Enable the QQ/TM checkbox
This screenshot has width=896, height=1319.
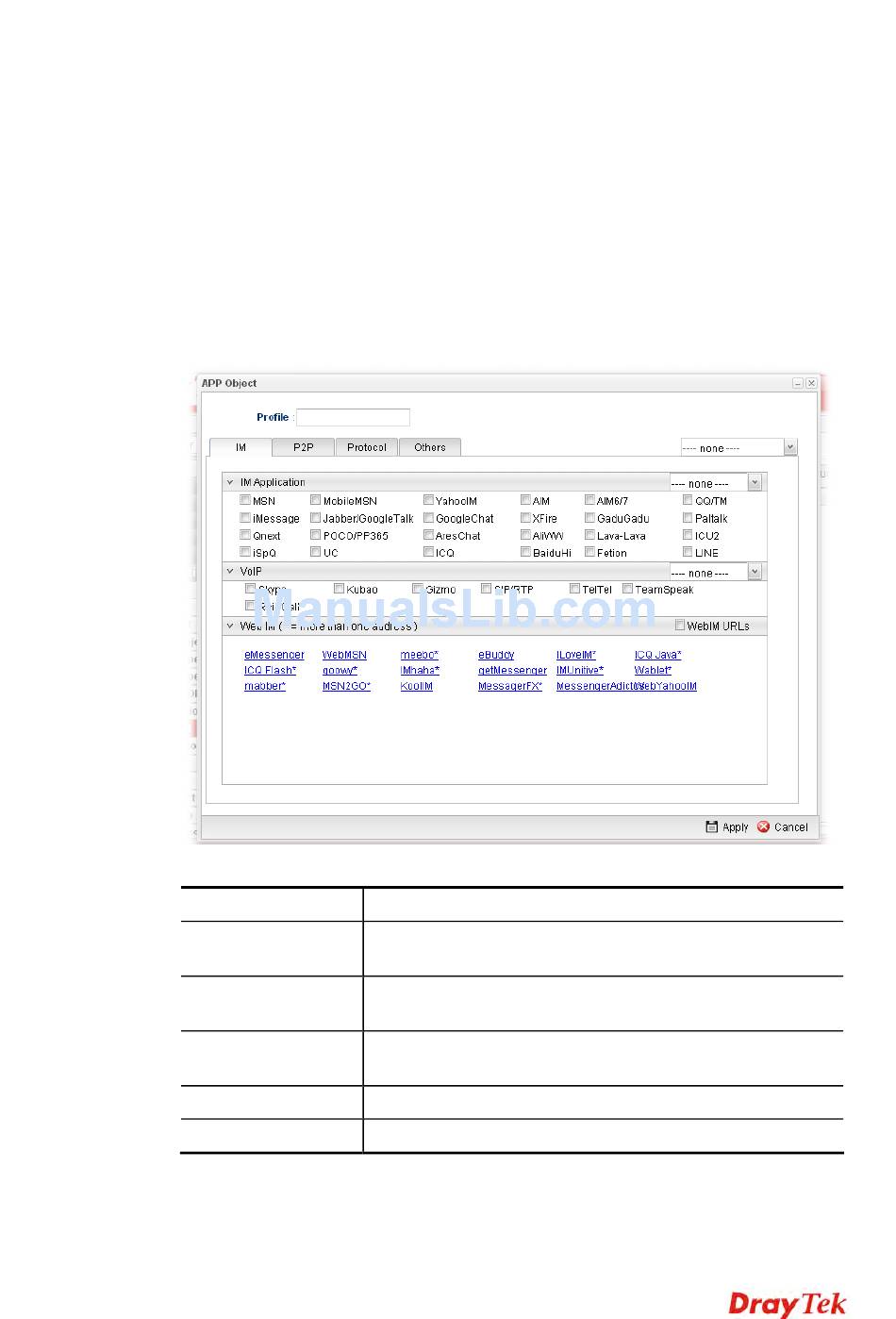tap(688, 500)
